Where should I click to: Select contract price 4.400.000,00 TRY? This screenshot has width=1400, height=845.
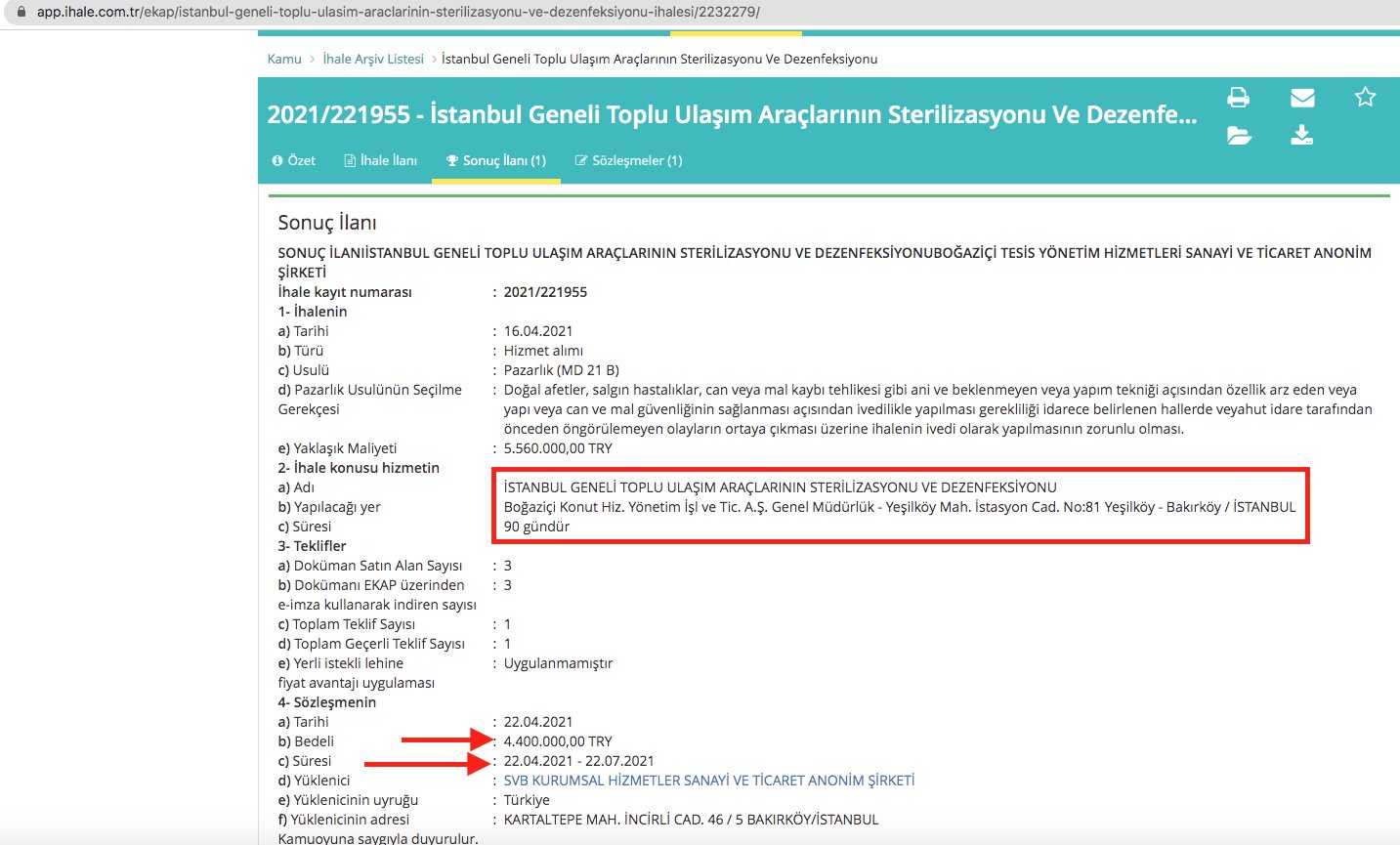pyautogui.click(x=558, y=741)
